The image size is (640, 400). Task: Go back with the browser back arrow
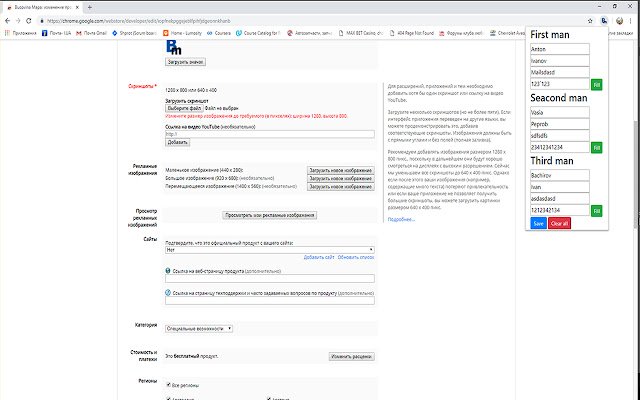click(x=7, y=21)
